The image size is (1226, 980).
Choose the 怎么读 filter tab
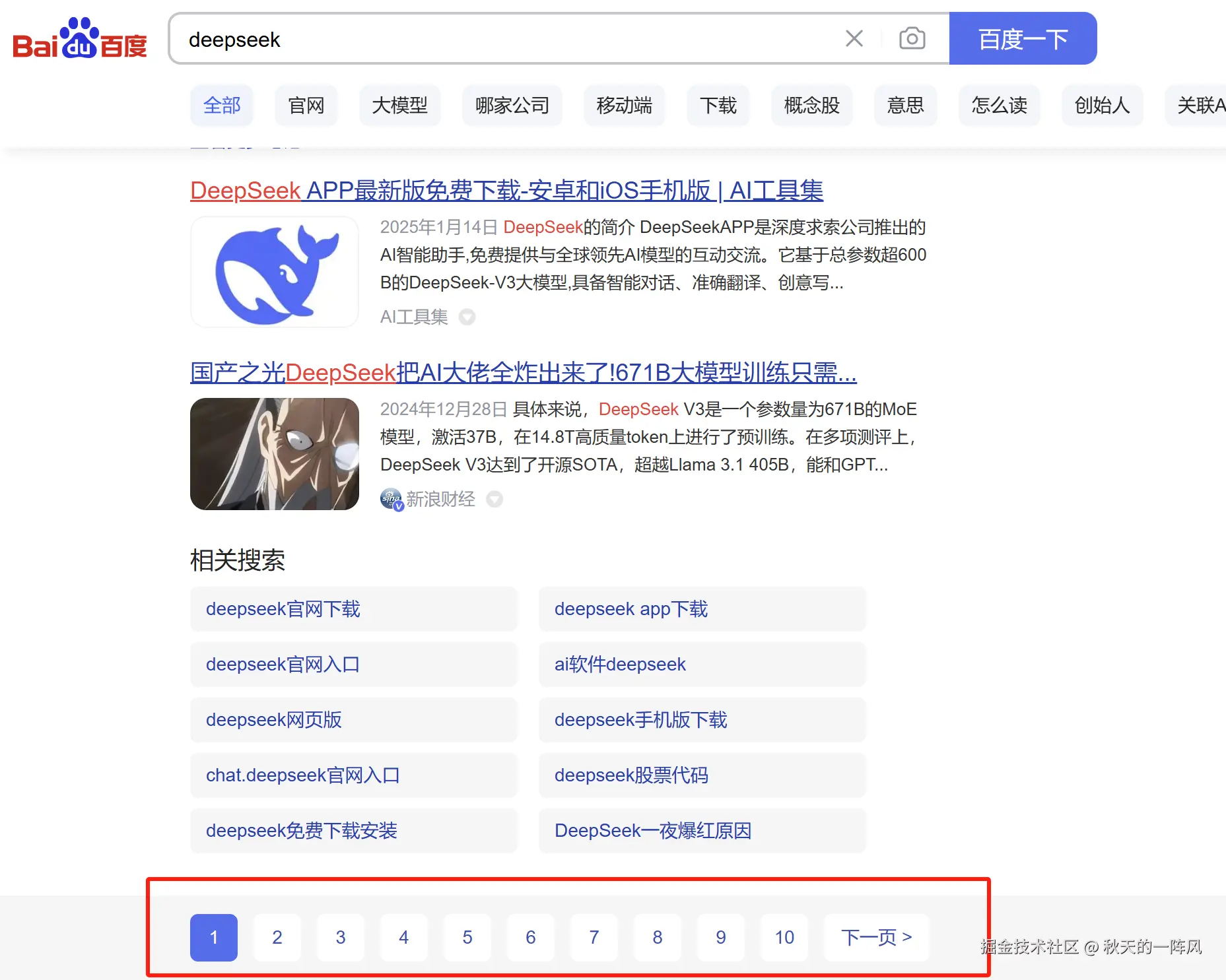(1000, 105)
